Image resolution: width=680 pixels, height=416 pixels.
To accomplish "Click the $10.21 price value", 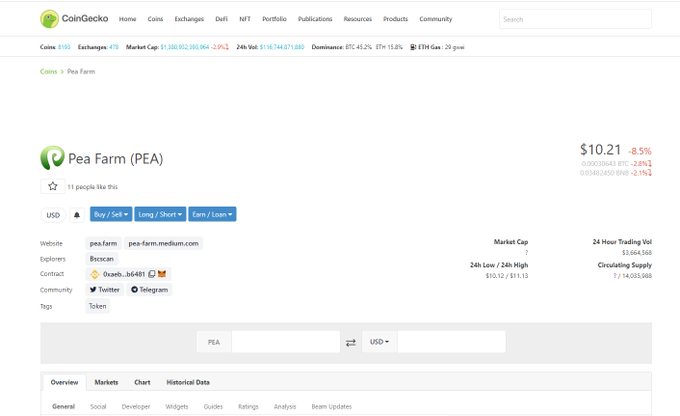I will [x=601, y=150].
